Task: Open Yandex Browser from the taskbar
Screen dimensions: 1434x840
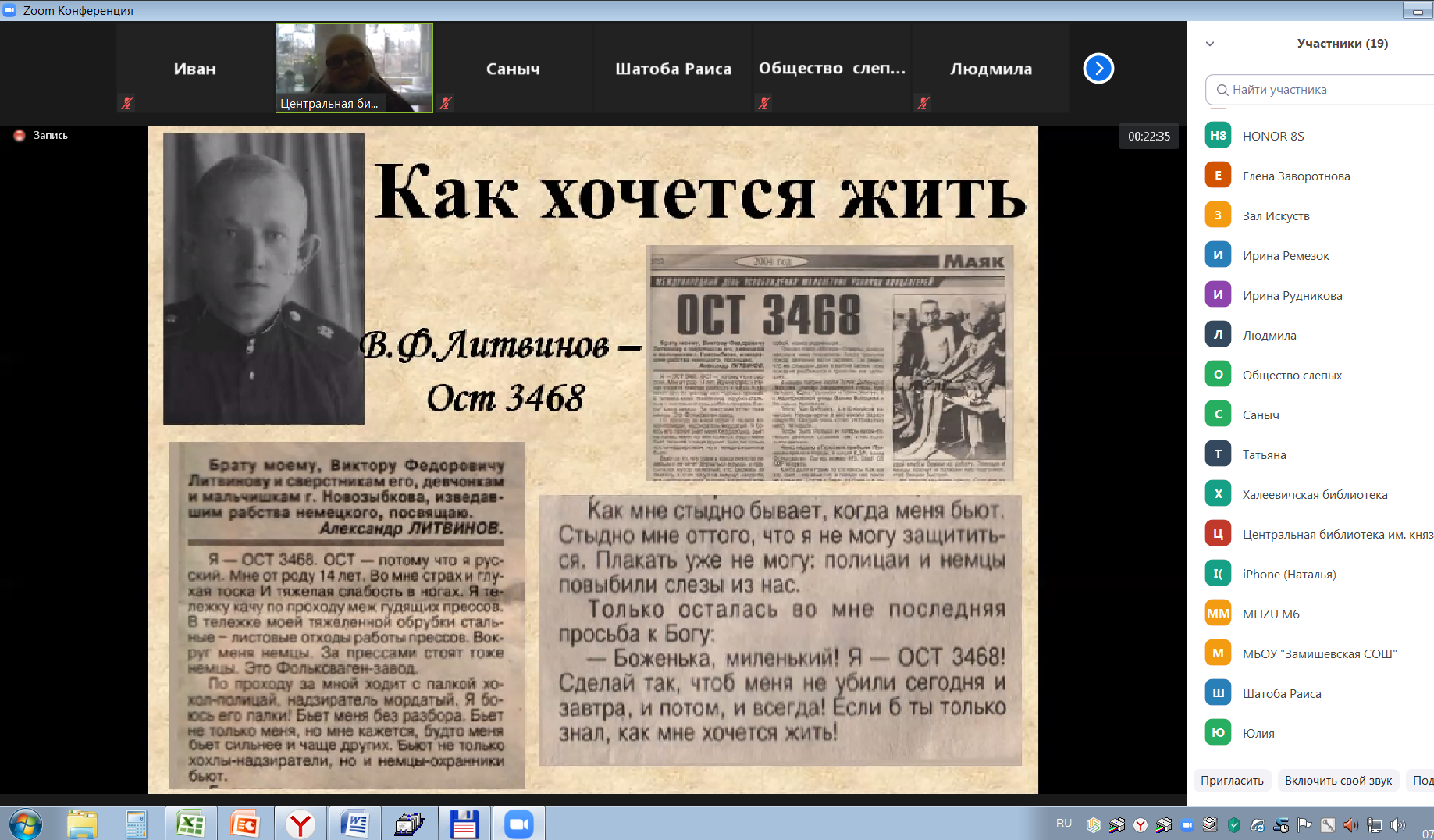Action: (x=300, y=824)
